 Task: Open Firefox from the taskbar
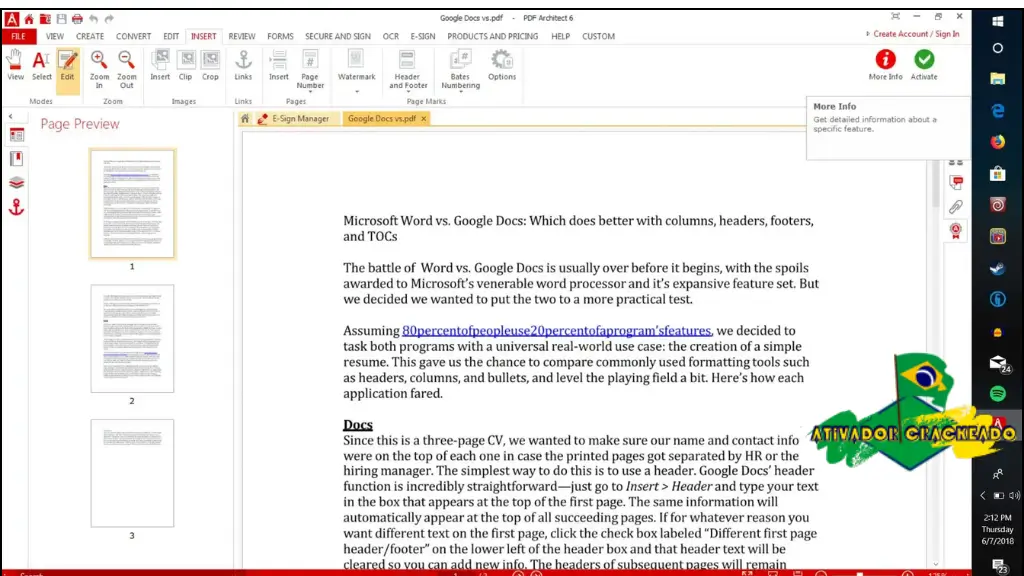point(998,142)
